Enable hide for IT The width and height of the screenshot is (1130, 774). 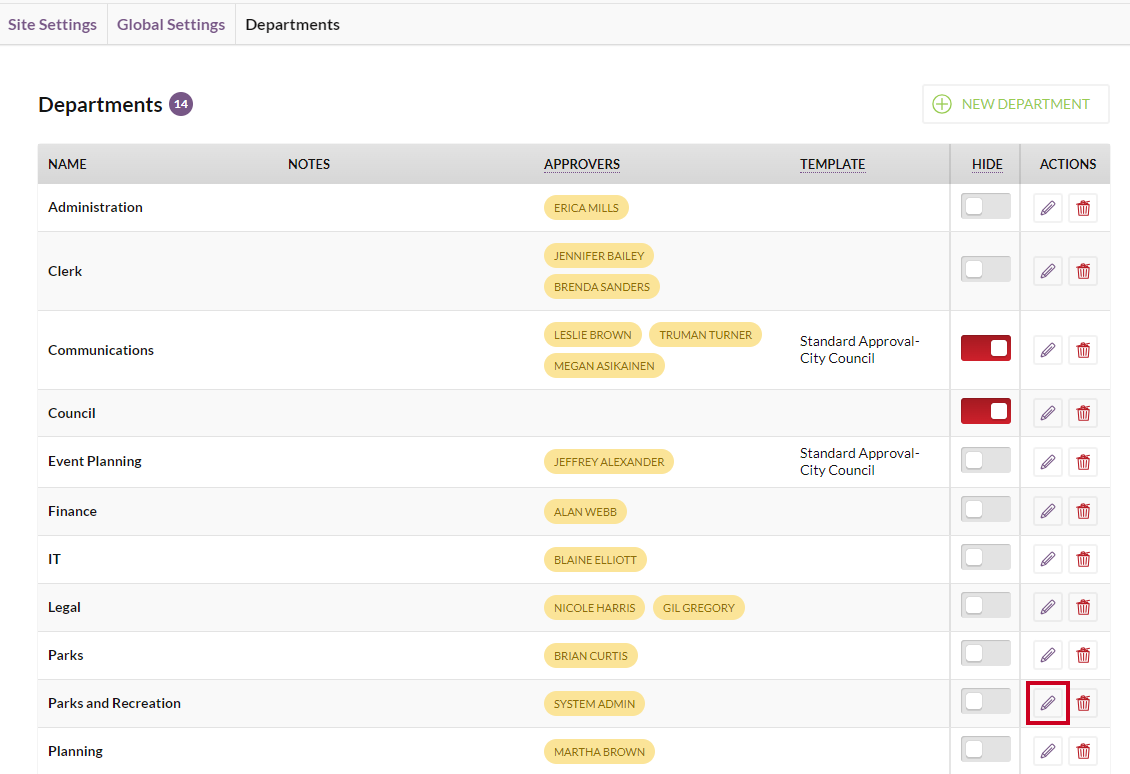pos(986,557)
